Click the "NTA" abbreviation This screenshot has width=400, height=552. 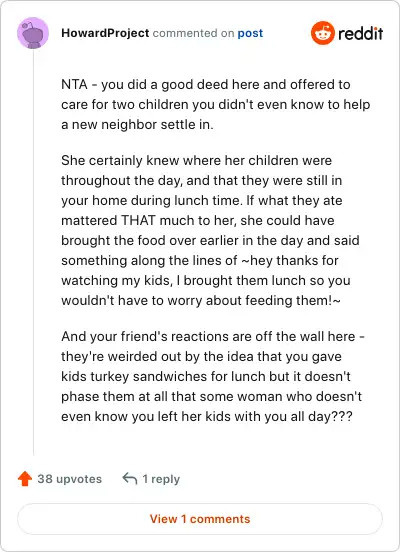[74, 84]
